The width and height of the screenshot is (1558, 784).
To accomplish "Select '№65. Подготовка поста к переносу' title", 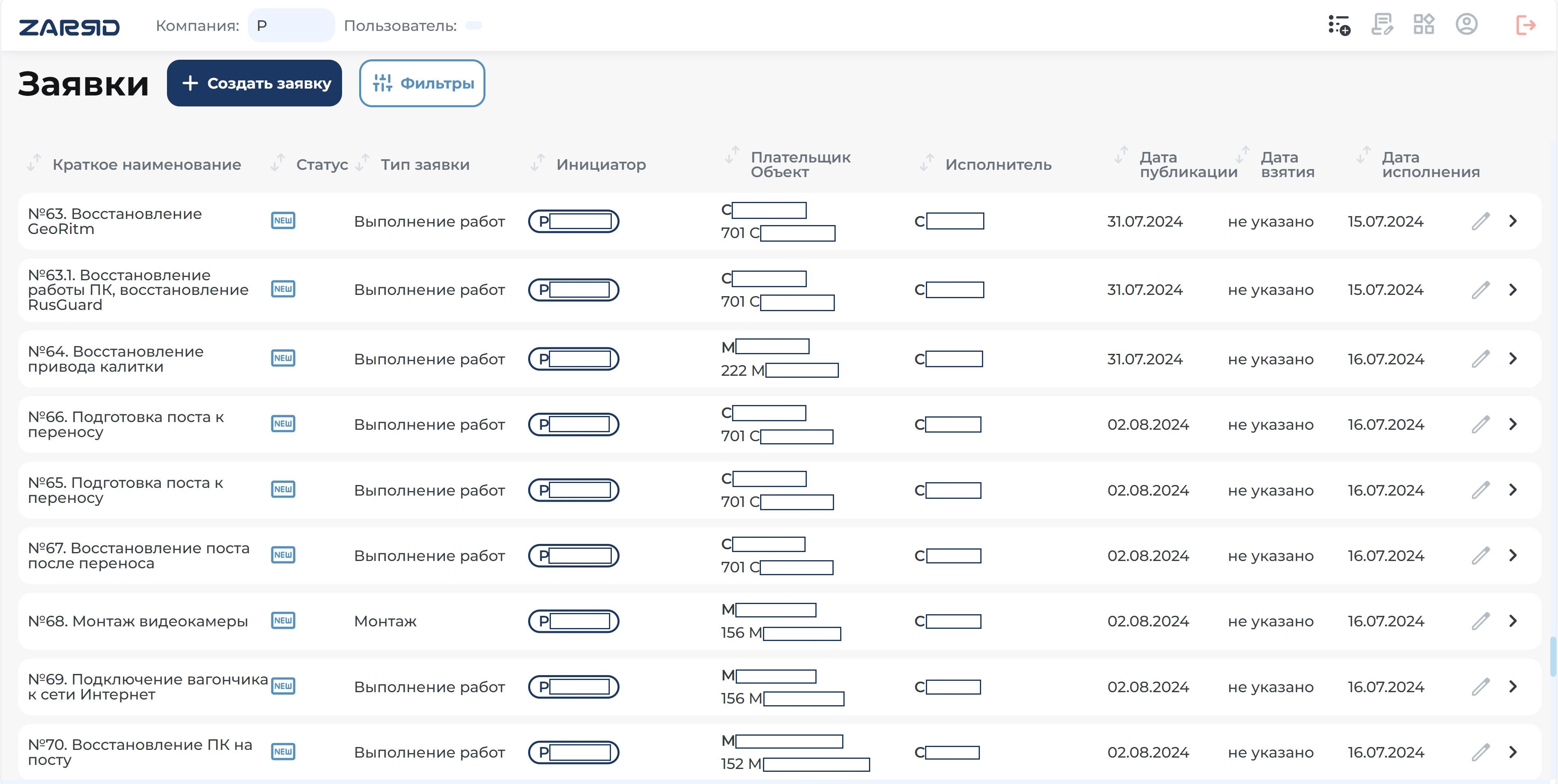I will point(126,490).
